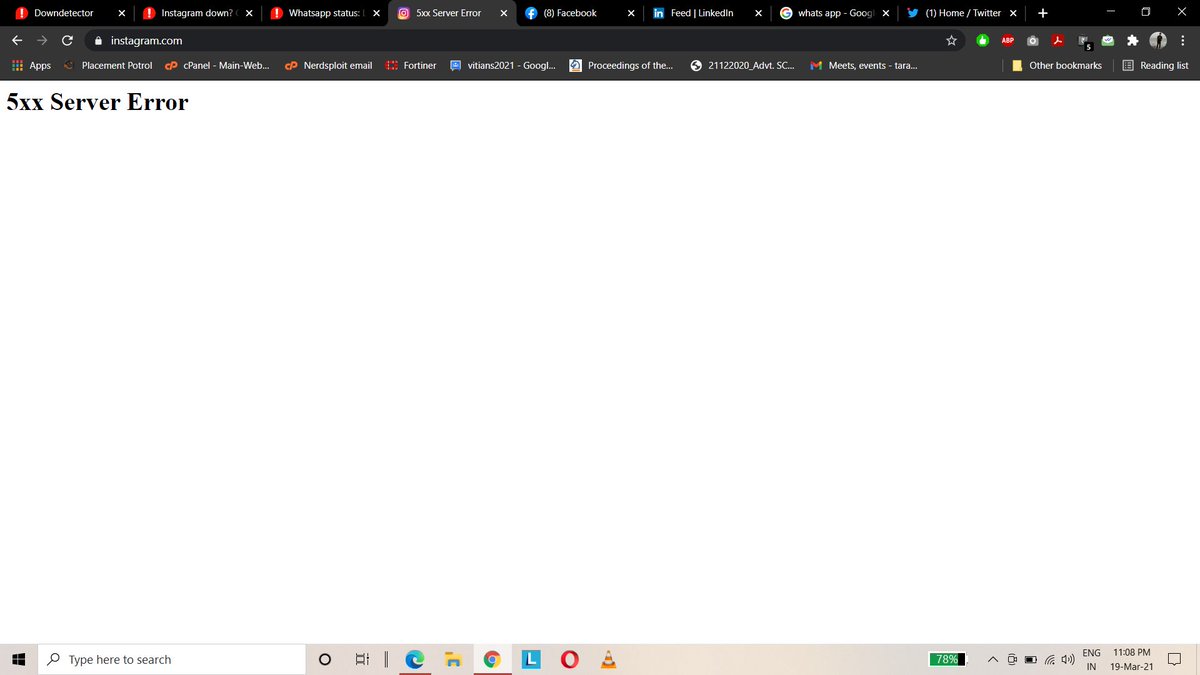This screenshot has width=1200, height=675.
Task: Click the puzzle-piece extensions icon
Action: (1131, 40)
